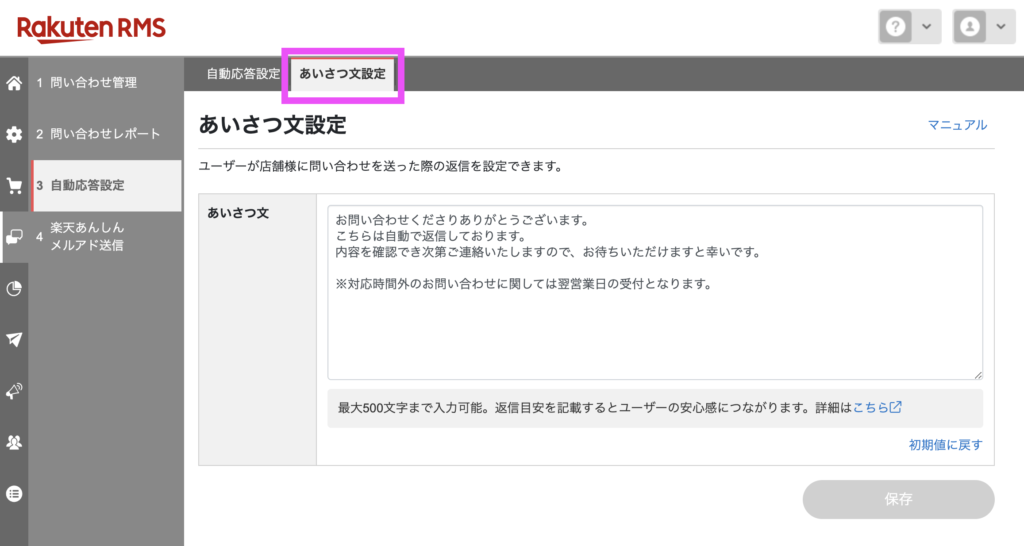Click the home icon in sidebar
The height and width of the screenshot is (546, 1024).
[14, 83]
